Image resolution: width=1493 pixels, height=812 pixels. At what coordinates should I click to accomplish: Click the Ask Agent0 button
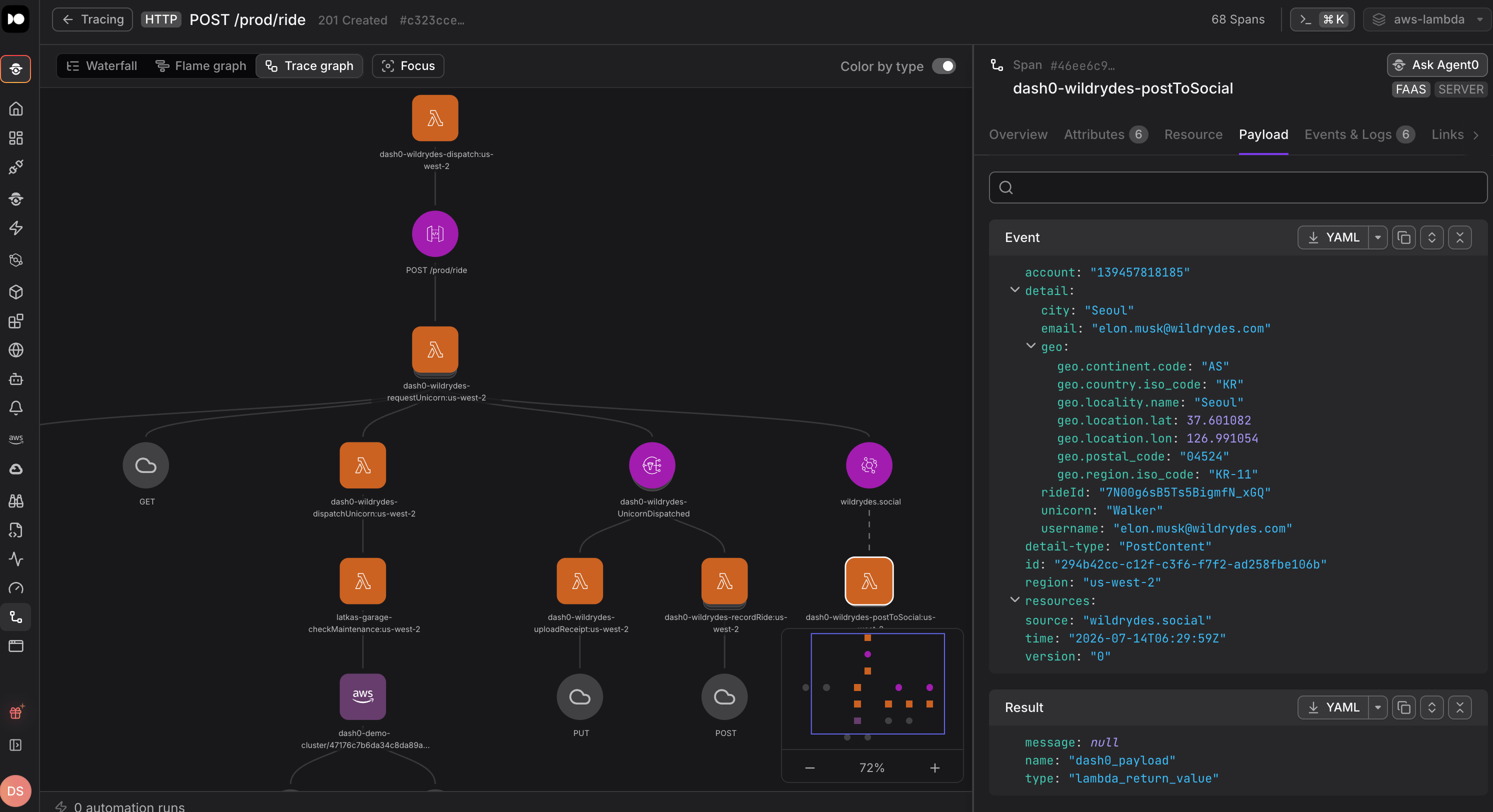[x=1437, y=65]
